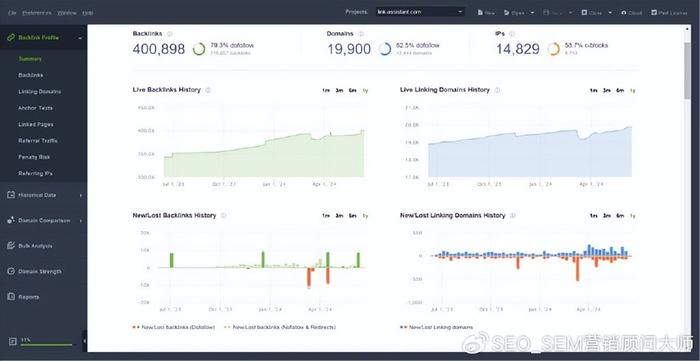Click the 19,900 domains count

tap(349, 49)
